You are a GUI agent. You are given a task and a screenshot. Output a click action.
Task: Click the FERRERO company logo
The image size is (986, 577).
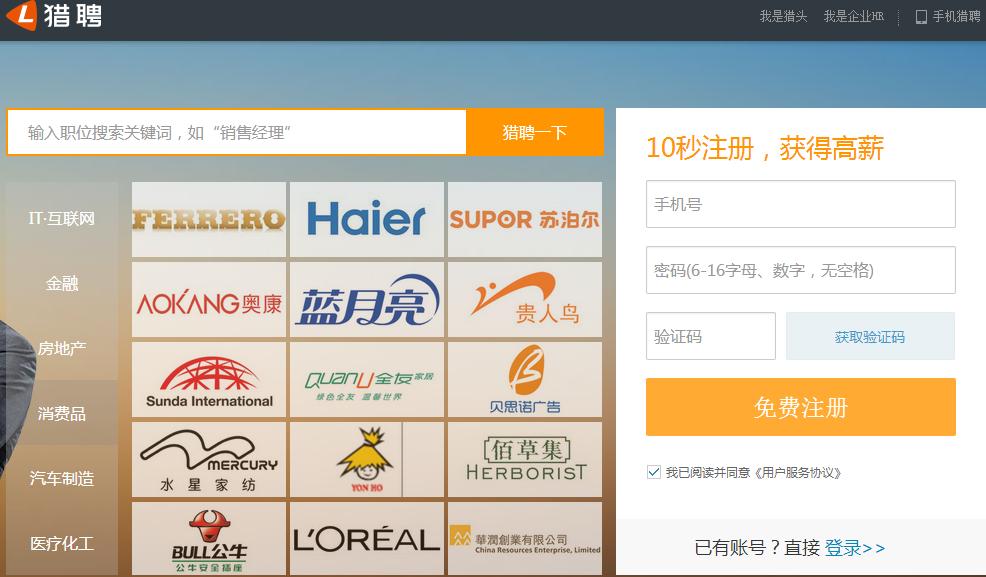(x=207, y=219)
